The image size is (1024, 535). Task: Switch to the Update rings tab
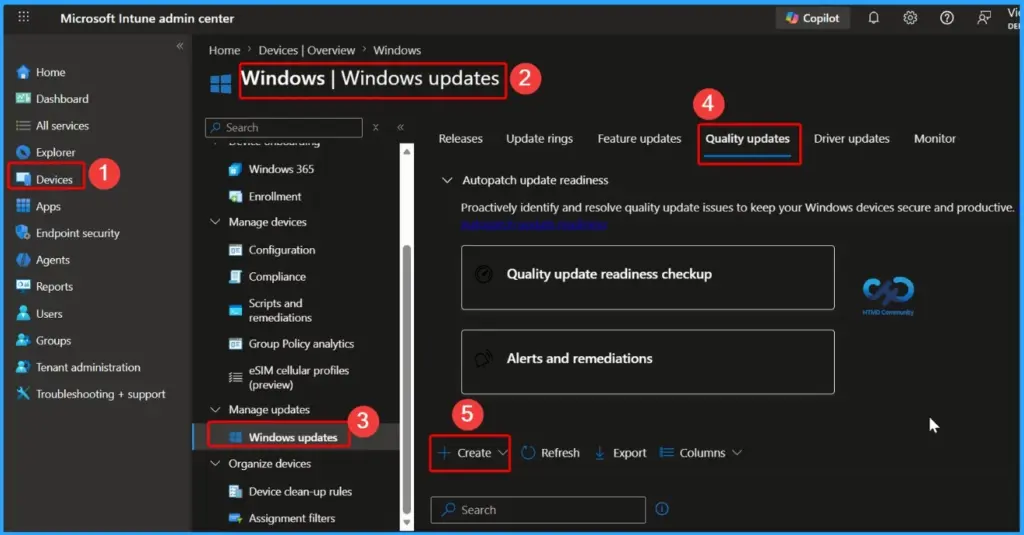tap(539, 138)
